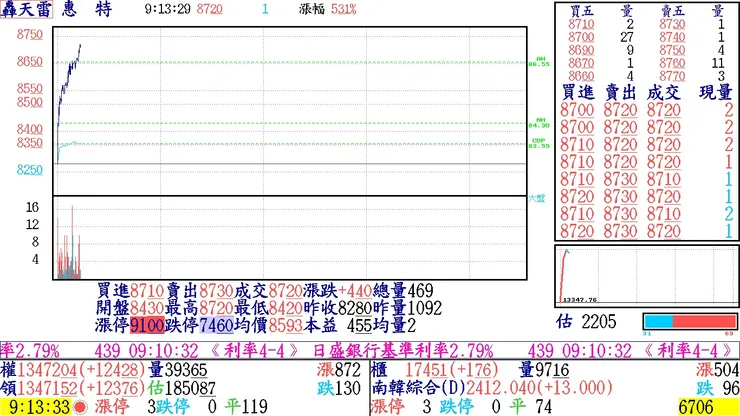Image resolution: width=740 pixels, height=416 pixels.
Task: Click the 最低 8420 low price
Action: pos(268,308)
